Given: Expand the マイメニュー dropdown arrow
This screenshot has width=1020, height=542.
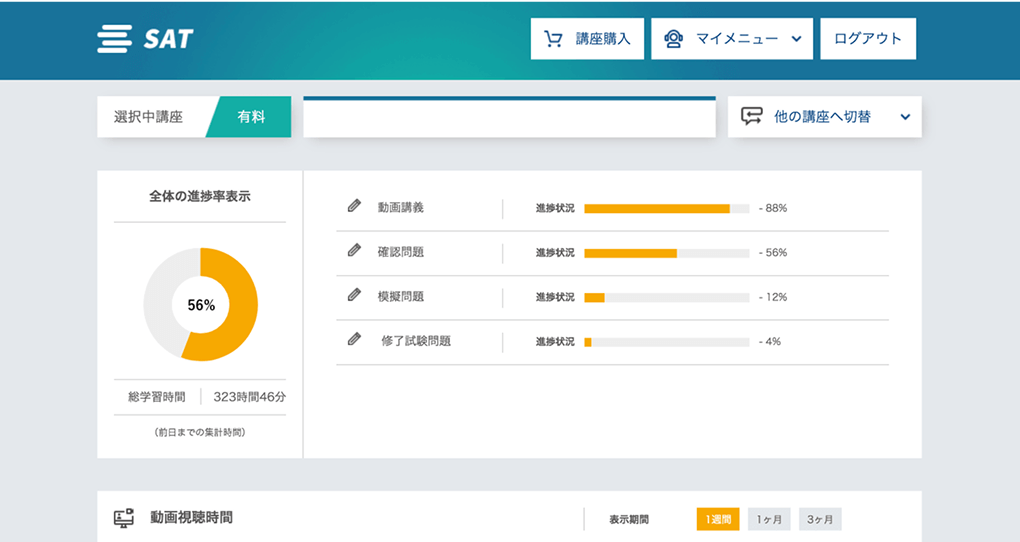Looking at the screenshot, I should click(x=796, y=39).
